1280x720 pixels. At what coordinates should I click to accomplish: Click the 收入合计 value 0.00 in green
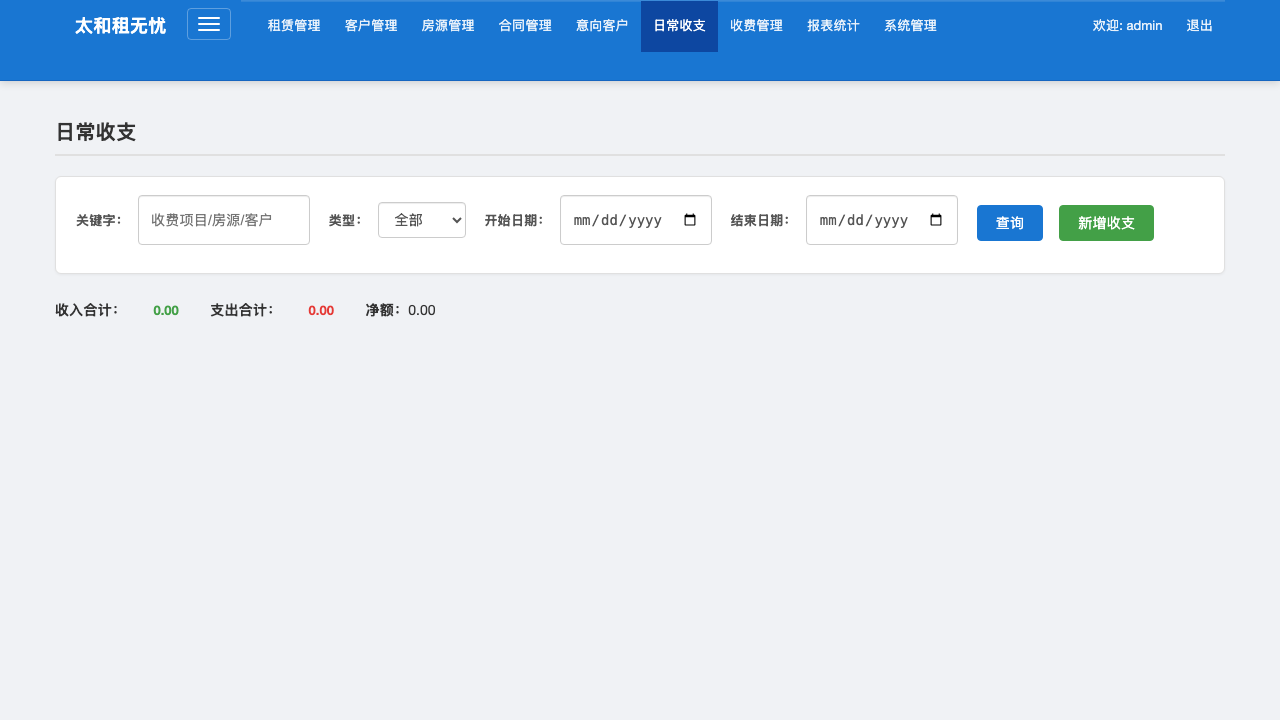[166, 311]
